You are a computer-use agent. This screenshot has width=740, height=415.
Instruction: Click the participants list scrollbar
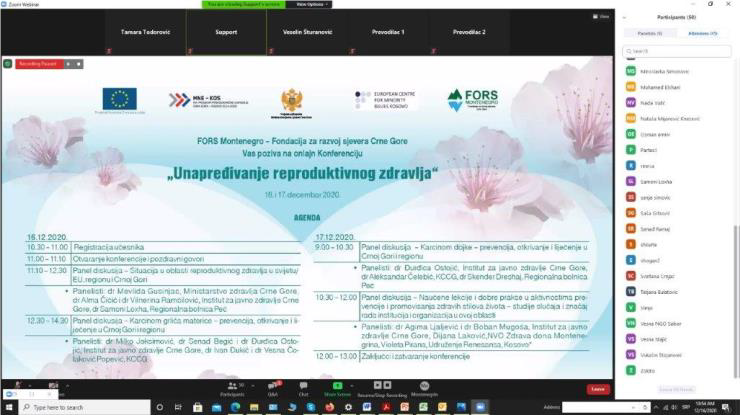(x=735, y=302)
